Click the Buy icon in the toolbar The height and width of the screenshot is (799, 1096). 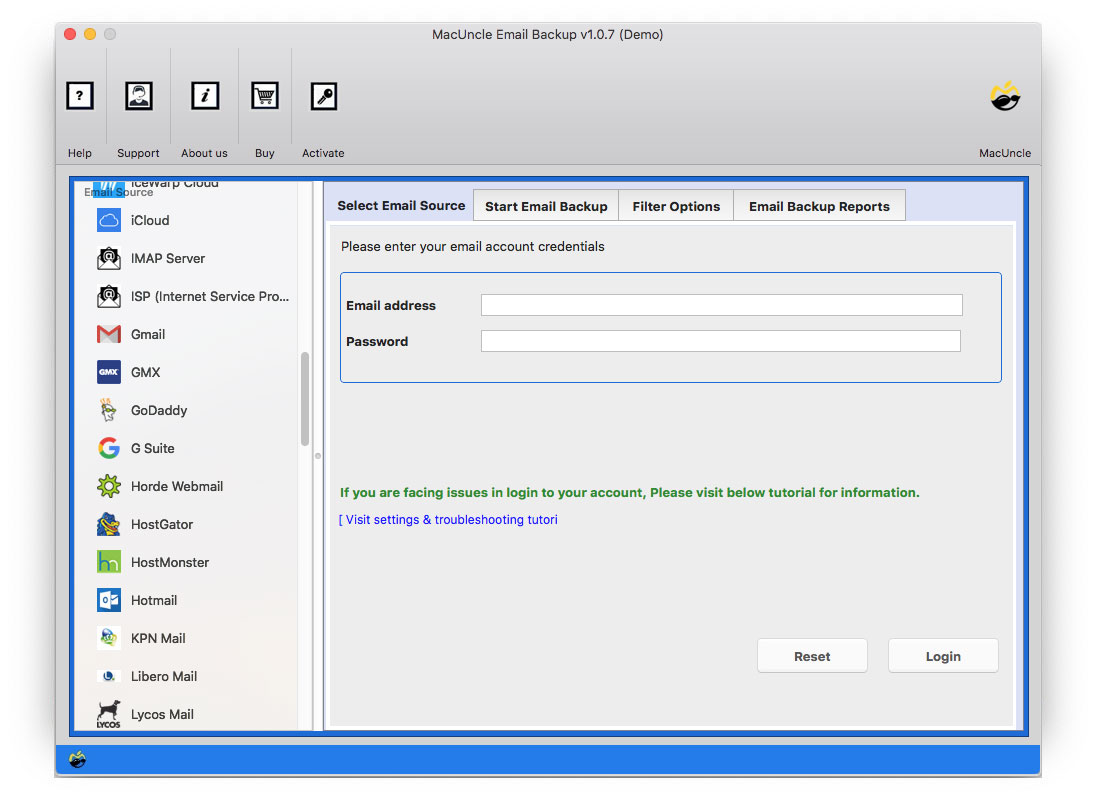click(x=264, y=110)
